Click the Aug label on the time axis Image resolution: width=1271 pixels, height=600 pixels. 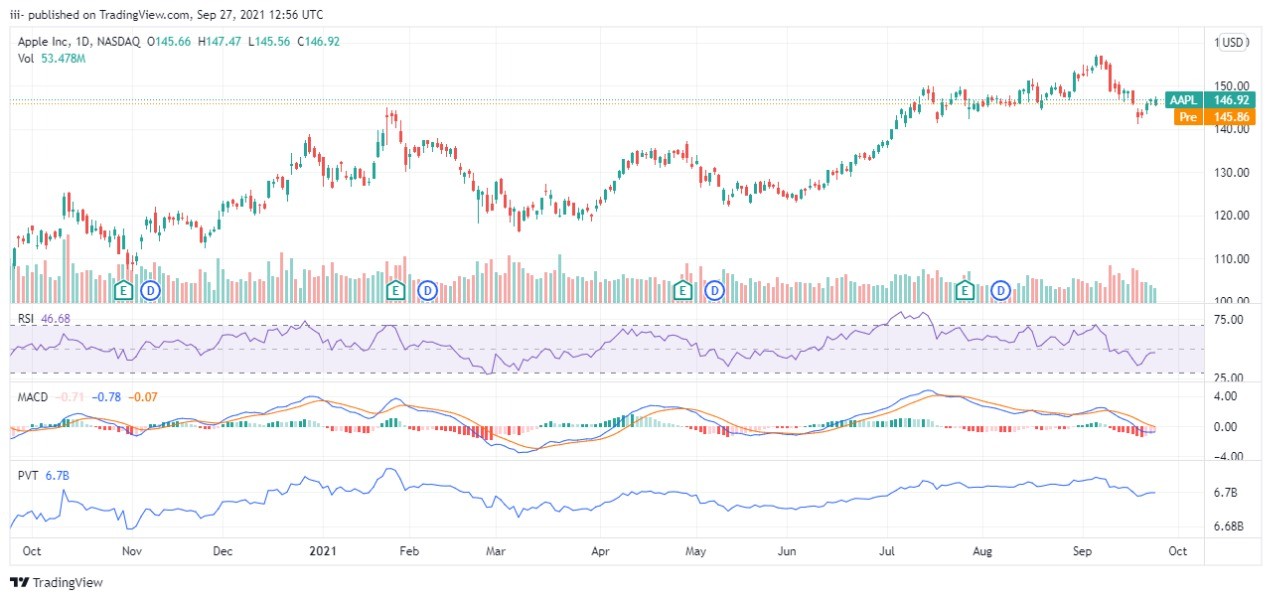[x=983, y=551]
